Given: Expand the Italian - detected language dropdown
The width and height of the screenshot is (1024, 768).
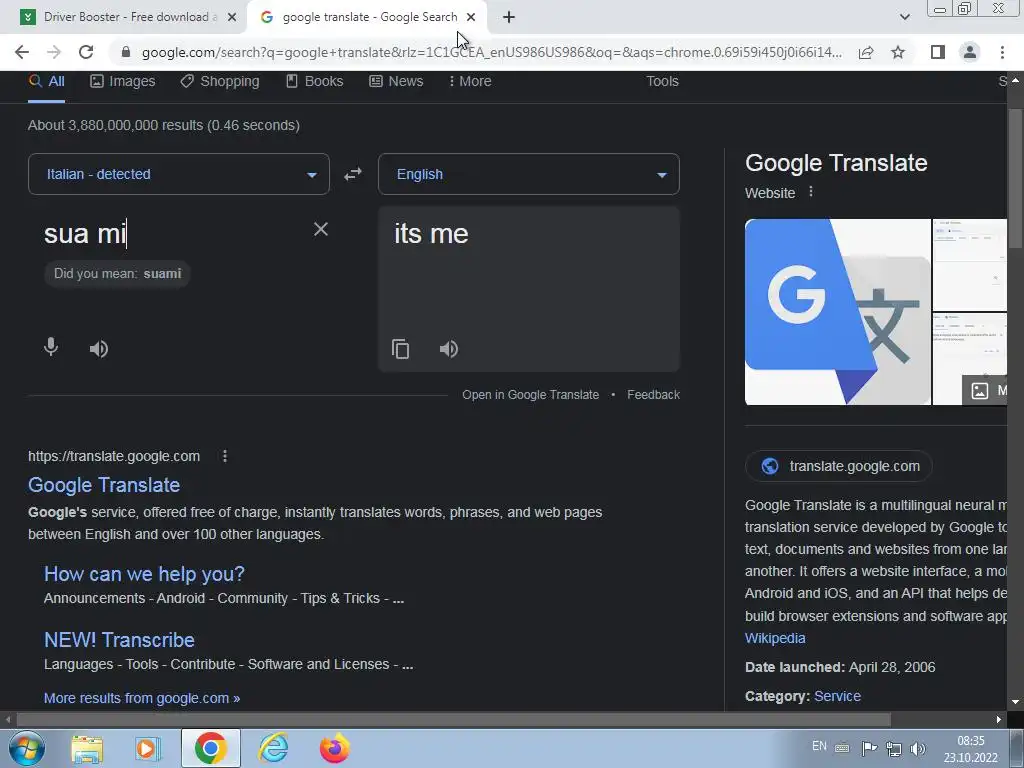Looking at the screenshot, I should (179, 174).
